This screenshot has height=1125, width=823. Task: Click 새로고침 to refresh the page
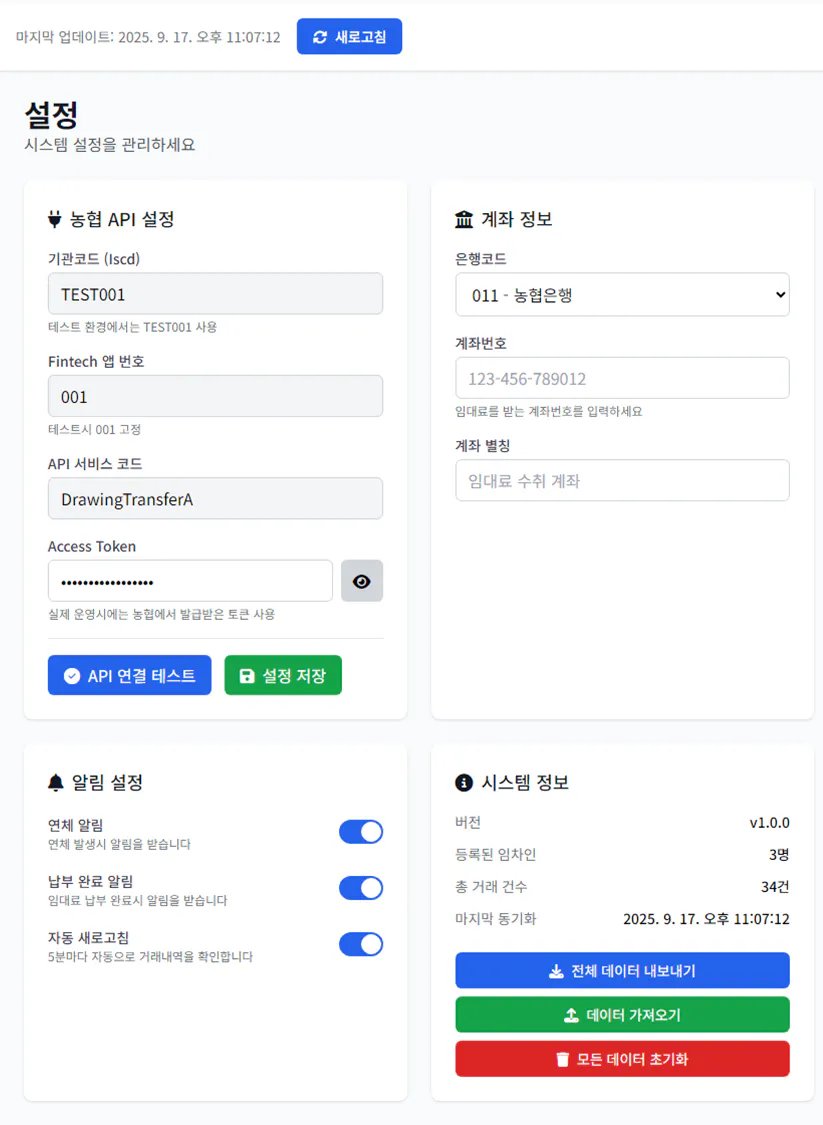click(349, 35)
